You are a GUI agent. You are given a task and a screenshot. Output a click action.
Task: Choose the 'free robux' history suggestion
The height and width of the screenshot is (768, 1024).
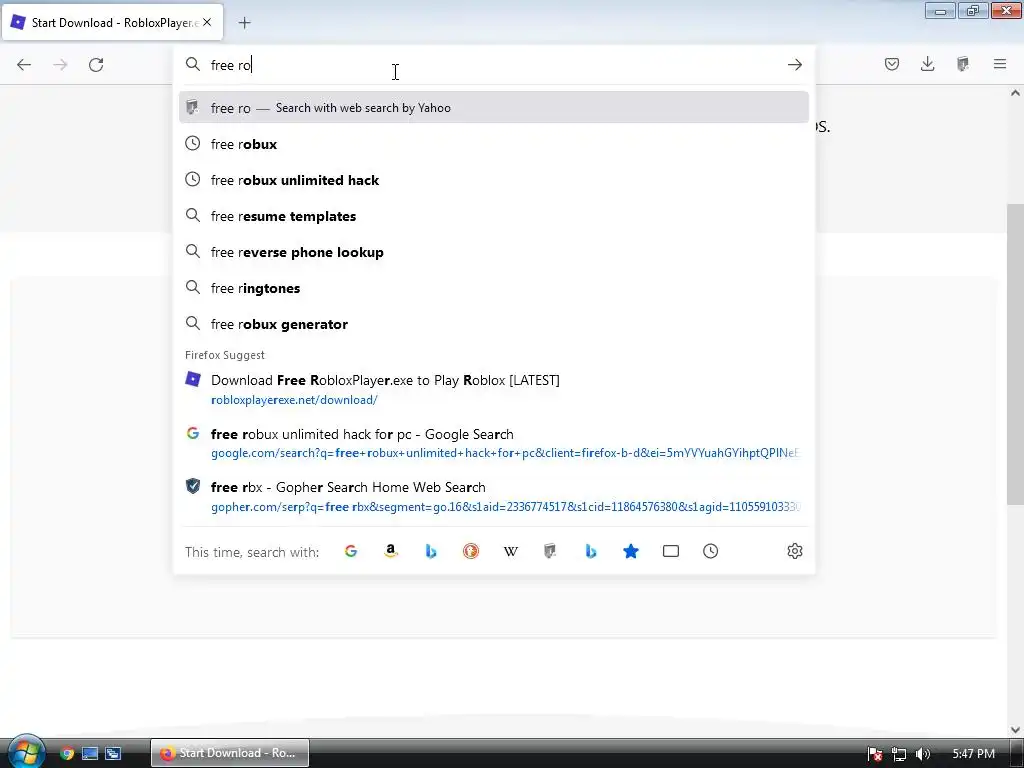(x=494, y=144)
